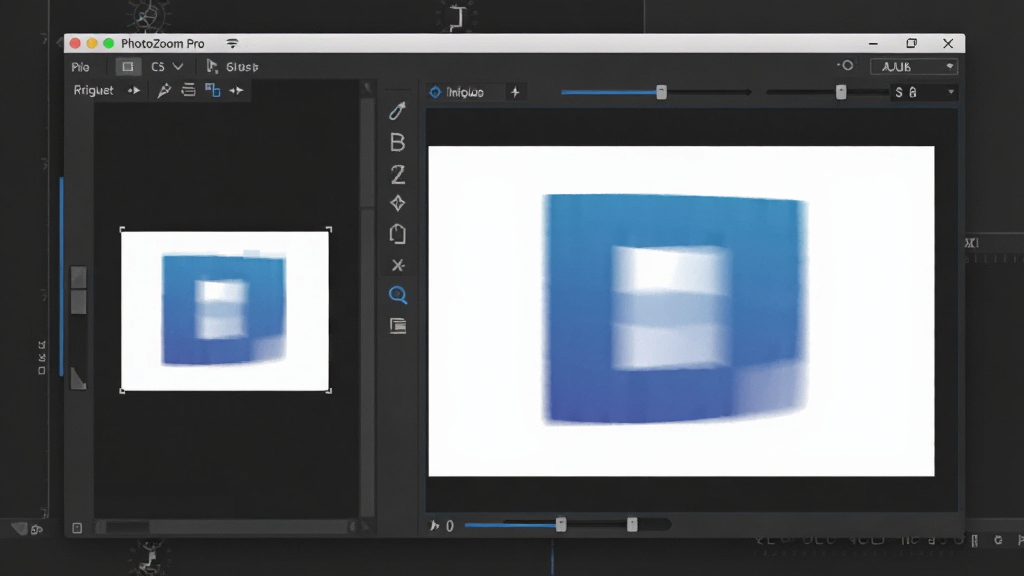1024x576 pixels.
Task: Click the circle icon left of AJUB dropdown
Action: point(846,66)
